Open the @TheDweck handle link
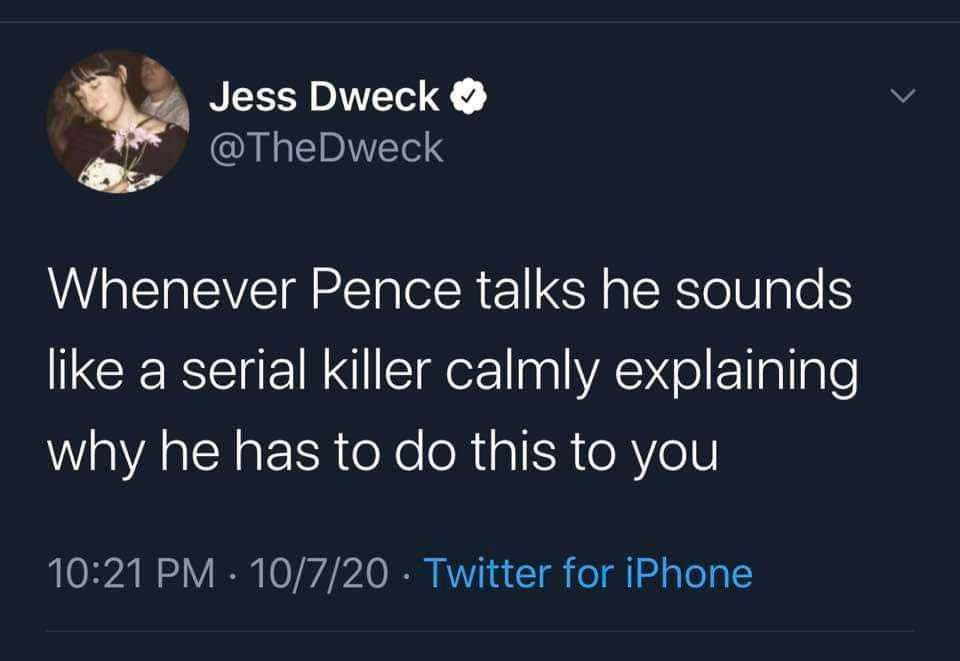This screenshot has width=960, height=661. coord(325,147)
